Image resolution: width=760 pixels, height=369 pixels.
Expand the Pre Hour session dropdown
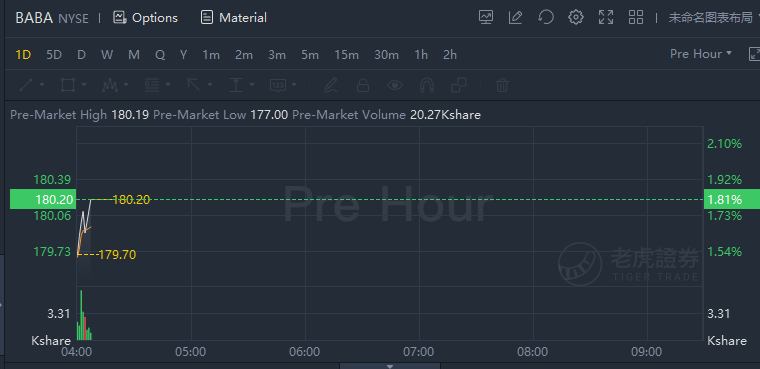701,54
